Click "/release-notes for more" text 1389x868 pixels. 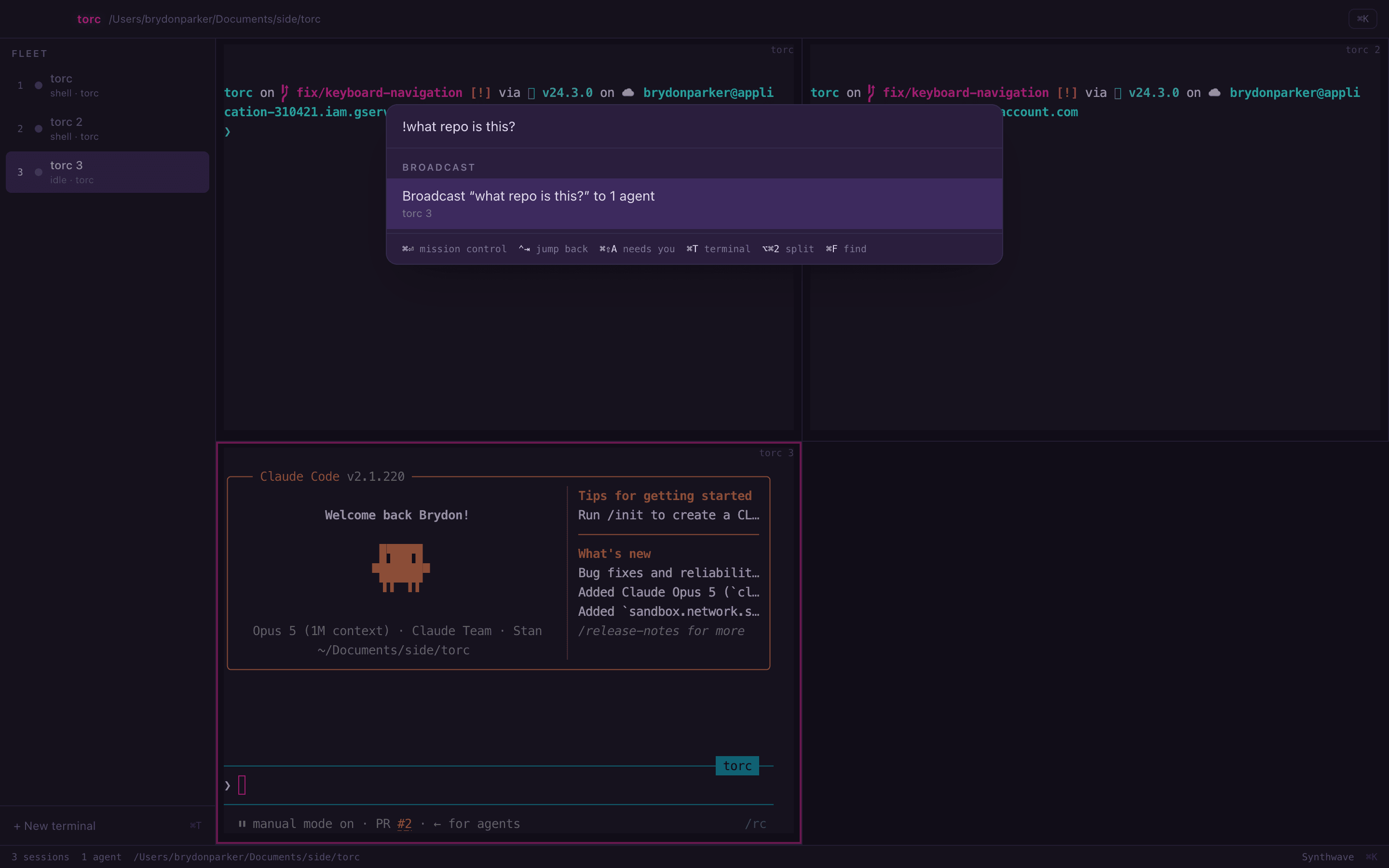[661, 630]
